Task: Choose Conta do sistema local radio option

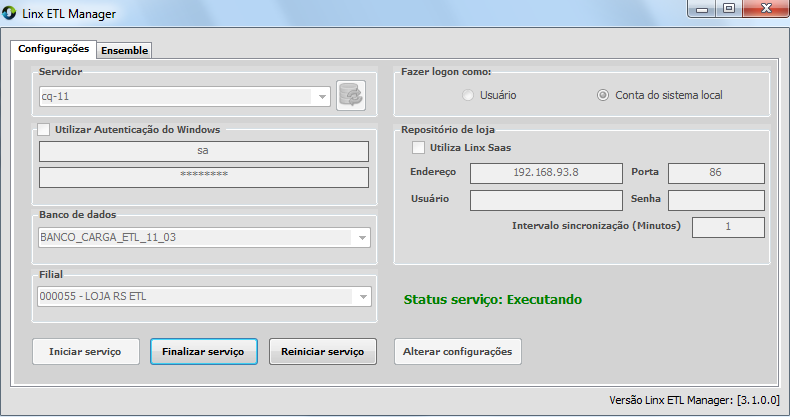Action: pyautogui.click(x=603, y=95)
